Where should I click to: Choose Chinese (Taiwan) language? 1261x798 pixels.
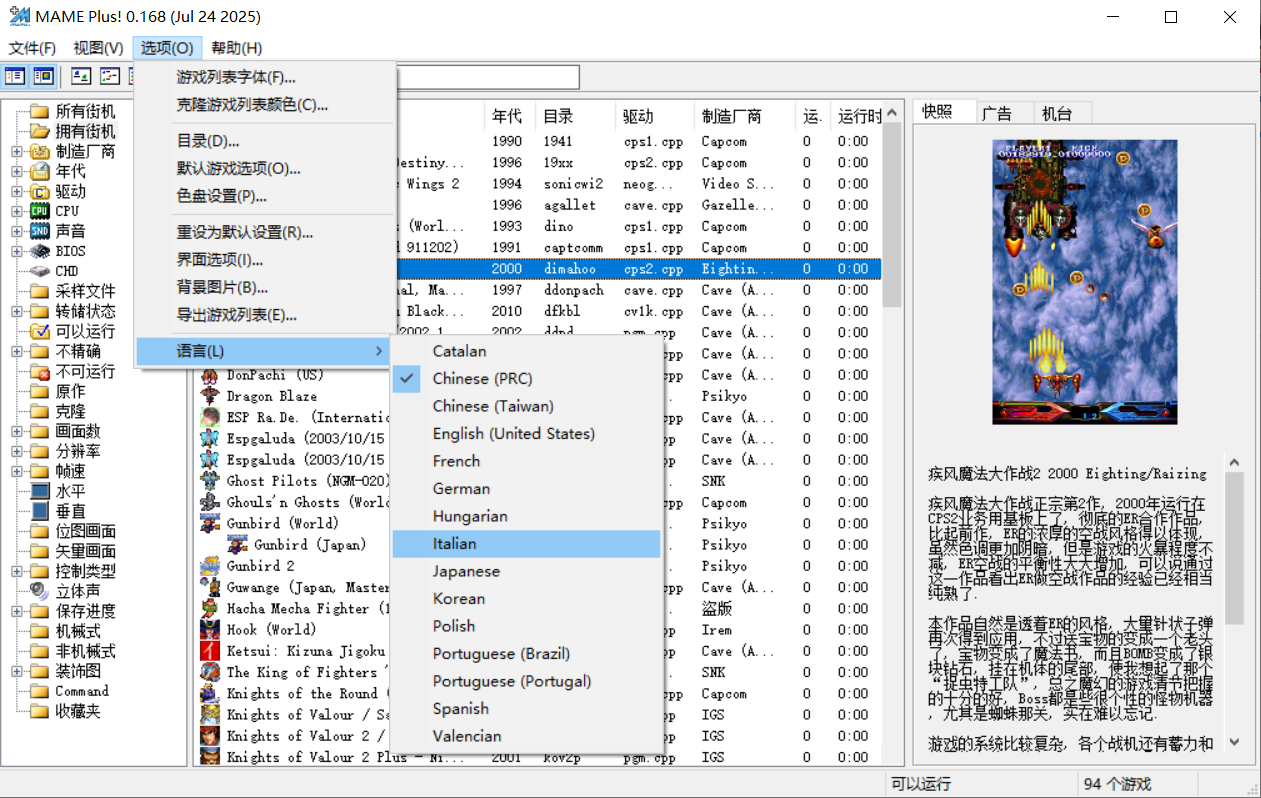point(526,406)
